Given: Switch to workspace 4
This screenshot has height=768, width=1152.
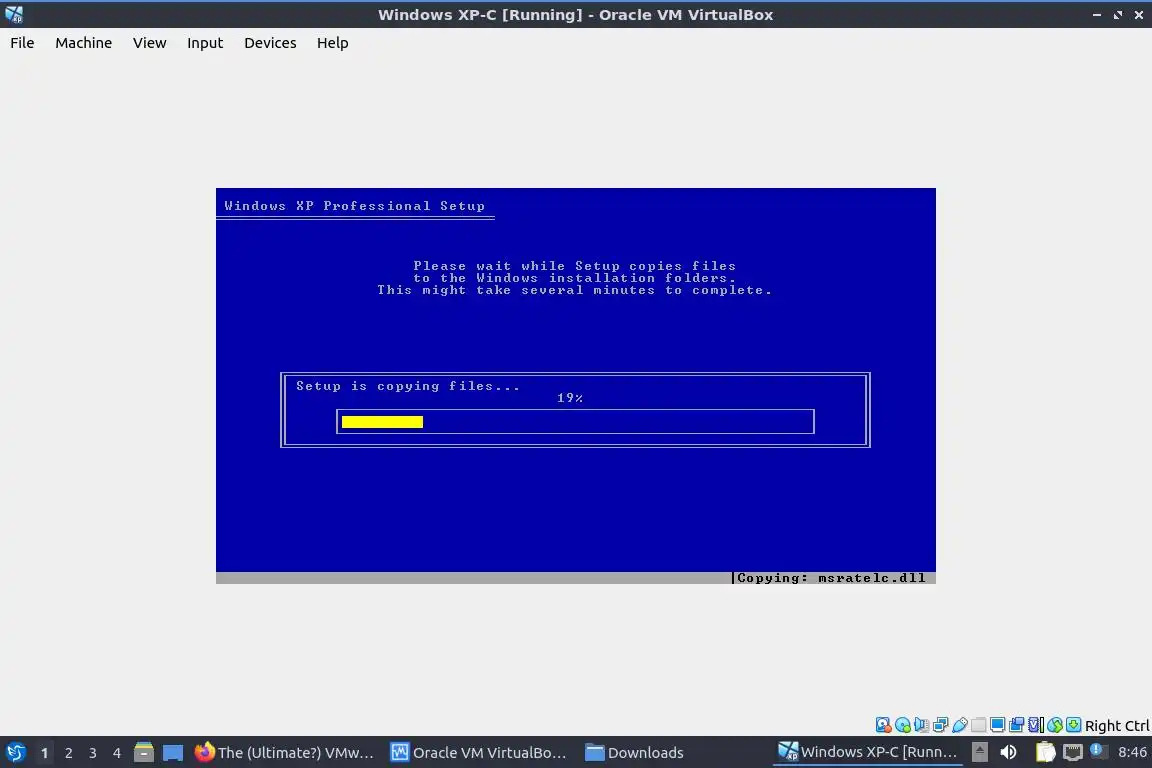Looking at the screenshot, I should 116,753.
